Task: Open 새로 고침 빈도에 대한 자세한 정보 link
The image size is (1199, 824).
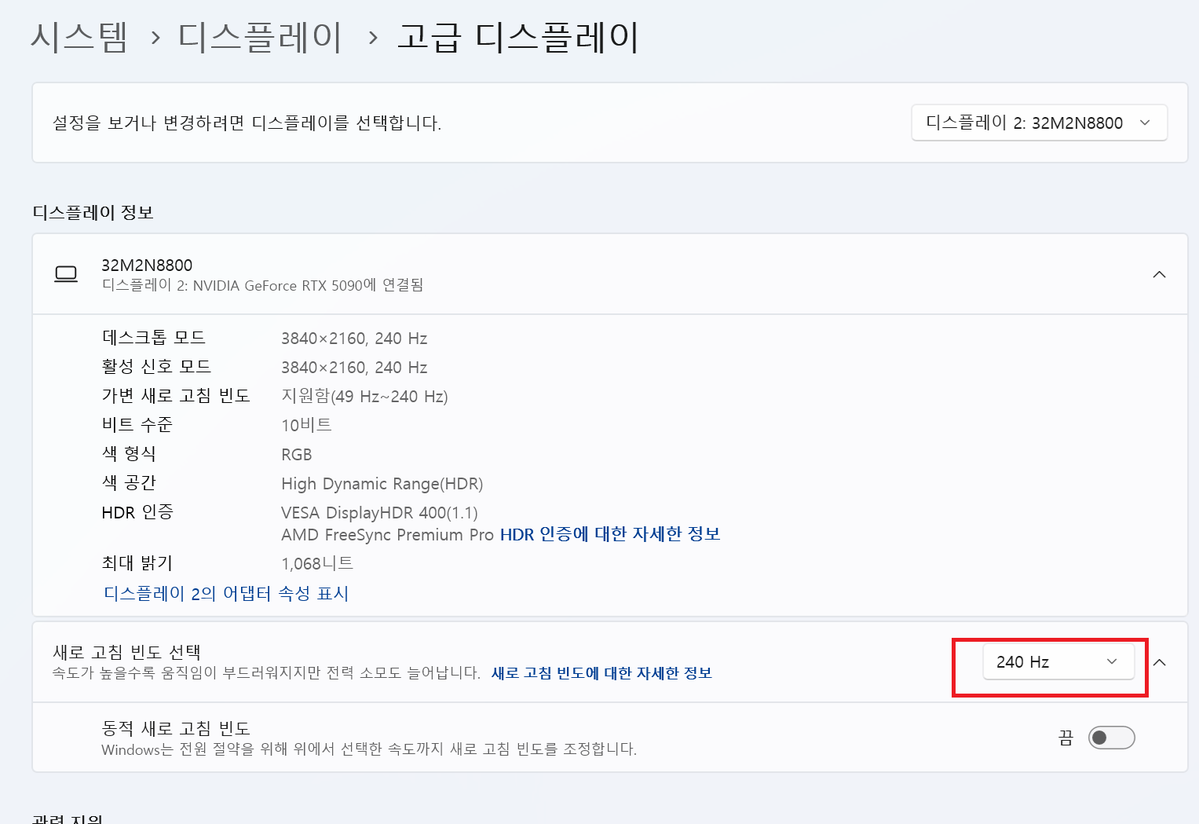Action: point(601,673)
